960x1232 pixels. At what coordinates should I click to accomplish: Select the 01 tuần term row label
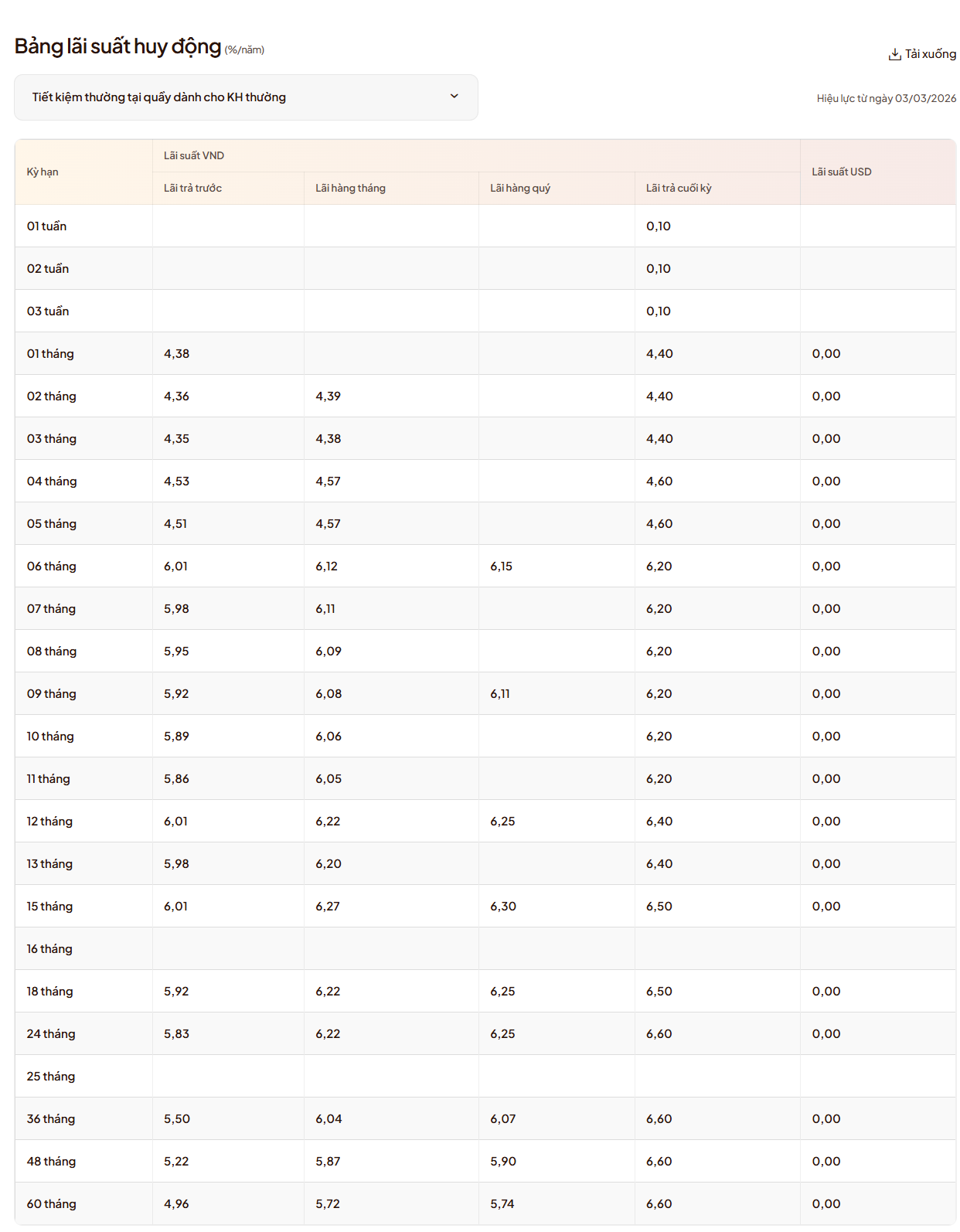(x=46, y=226)
